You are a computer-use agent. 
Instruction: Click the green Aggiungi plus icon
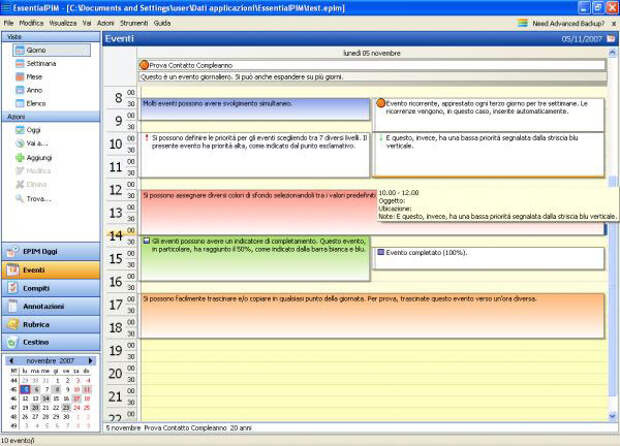tap(20, 158)
